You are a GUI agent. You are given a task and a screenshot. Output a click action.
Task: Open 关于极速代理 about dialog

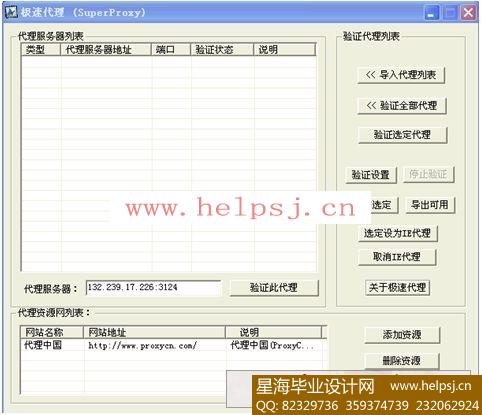(x=398, y=288)
